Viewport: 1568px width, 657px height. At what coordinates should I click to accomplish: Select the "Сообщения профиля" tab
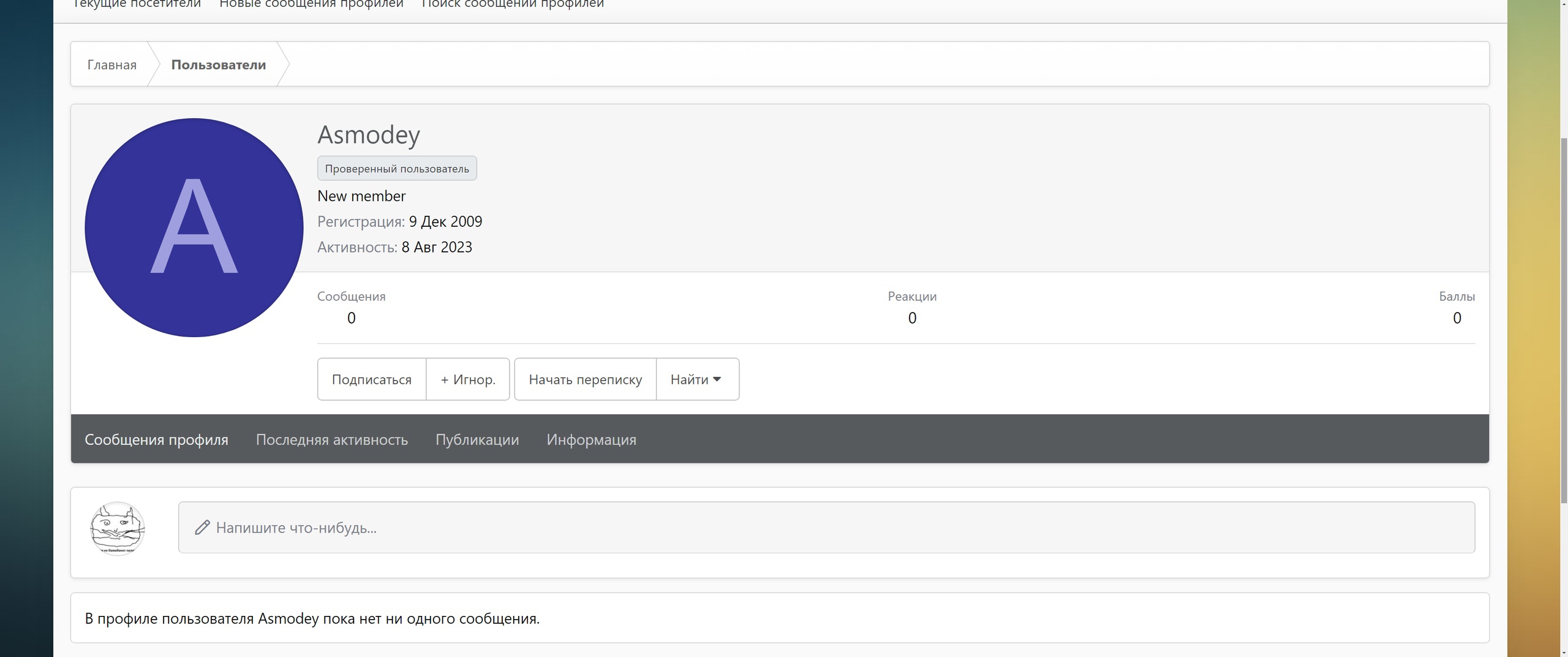(x=156, y=439)
